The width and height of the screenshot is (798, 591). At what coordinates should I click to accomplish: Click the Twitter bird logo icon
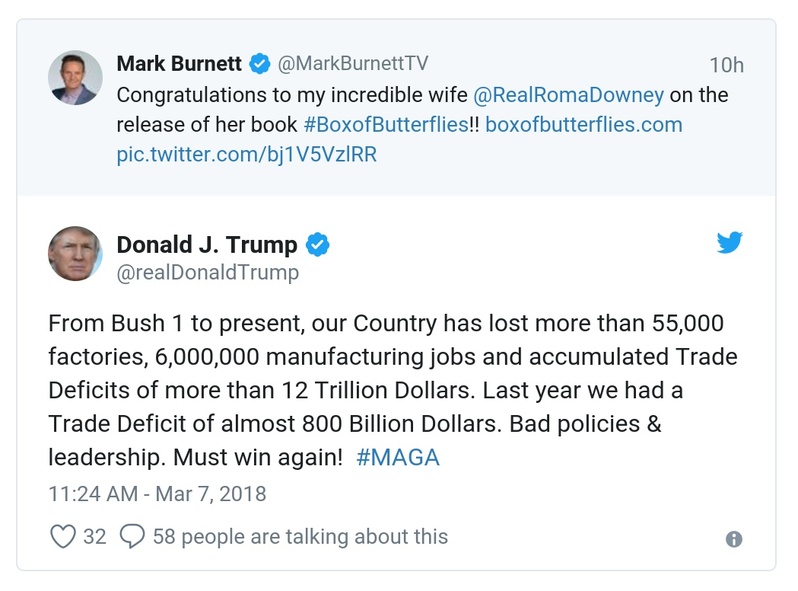729,243
